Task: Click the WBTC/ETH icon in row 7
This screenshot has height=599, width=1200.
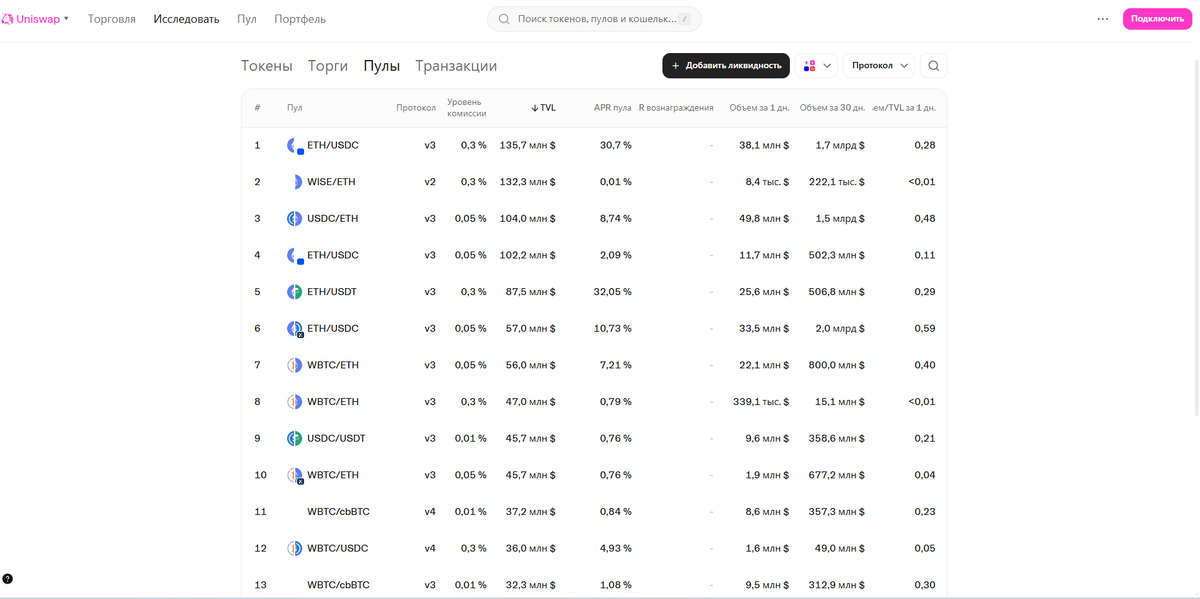Action: click(x=295, y=365)
